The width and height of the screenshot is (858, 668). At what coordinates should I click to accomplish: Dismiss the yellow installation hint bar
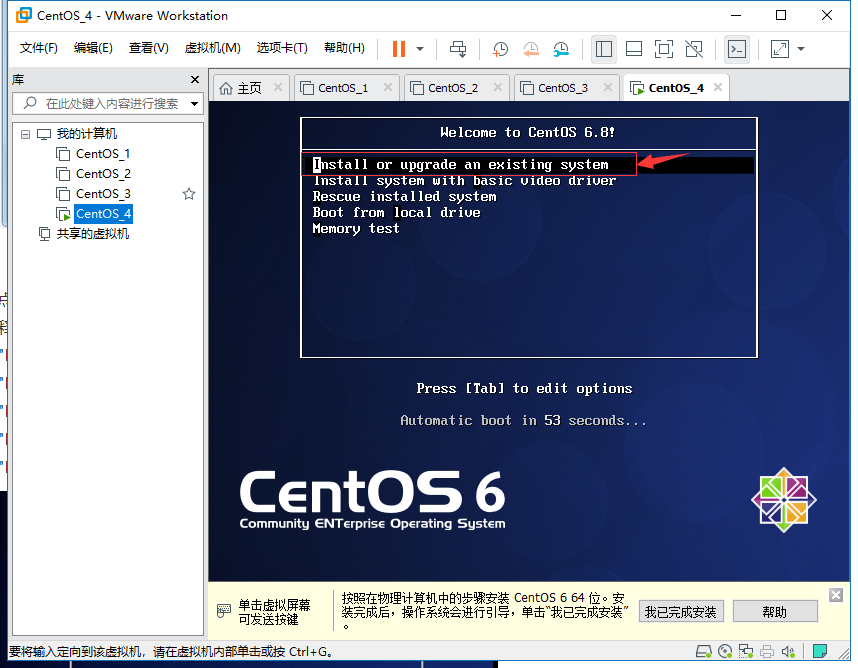click(x=836, y=595)
